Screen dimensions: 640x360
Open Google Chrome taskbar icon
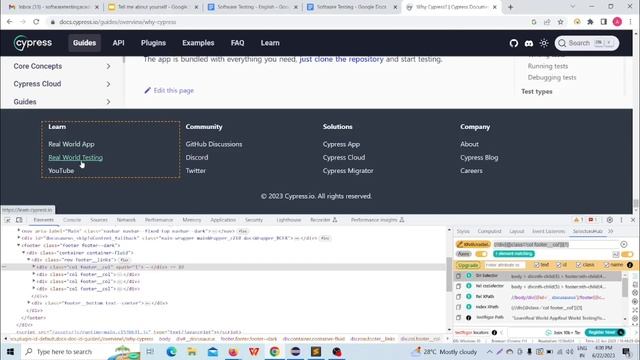pos(274,351)
